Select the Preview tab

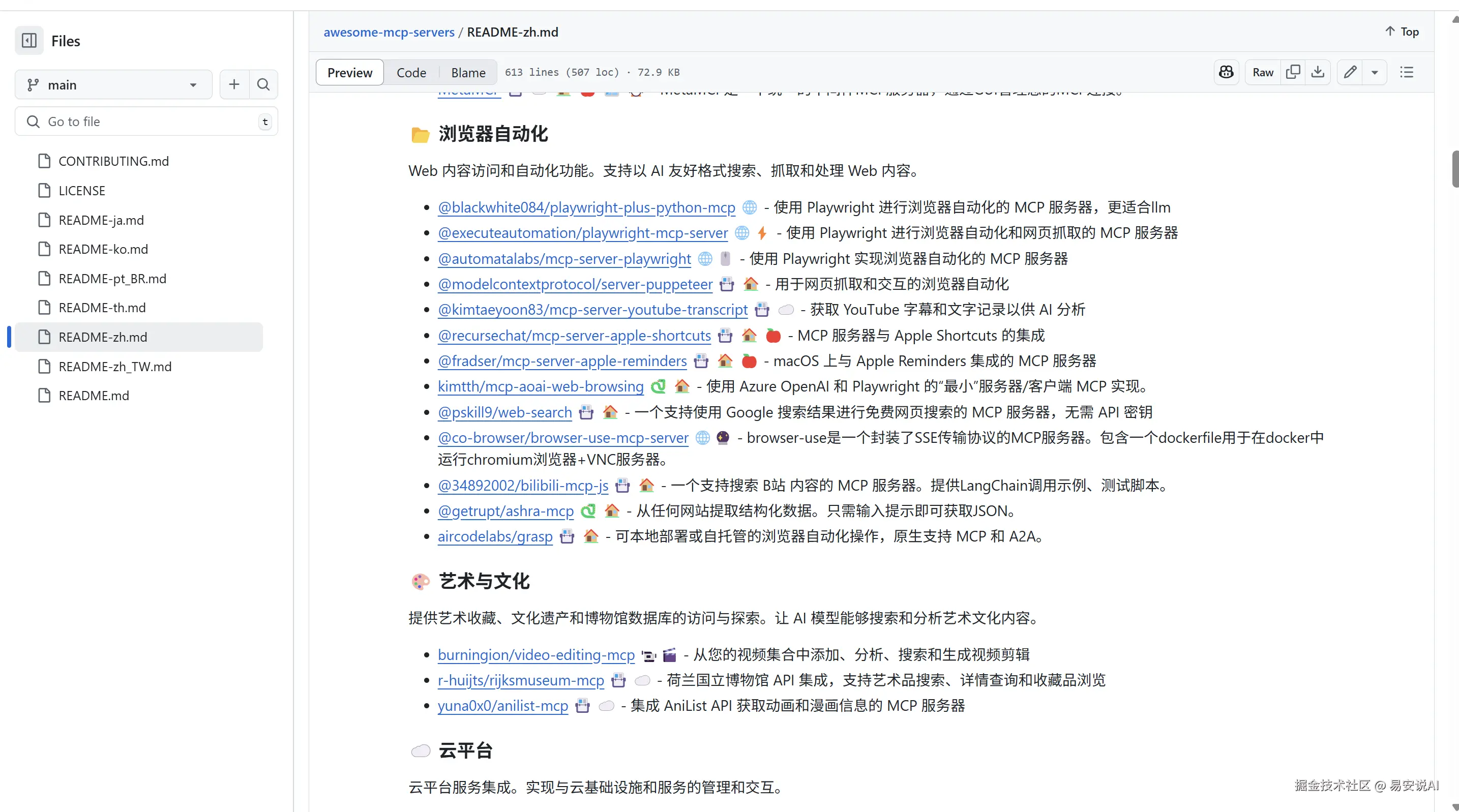tap(349, 73)
